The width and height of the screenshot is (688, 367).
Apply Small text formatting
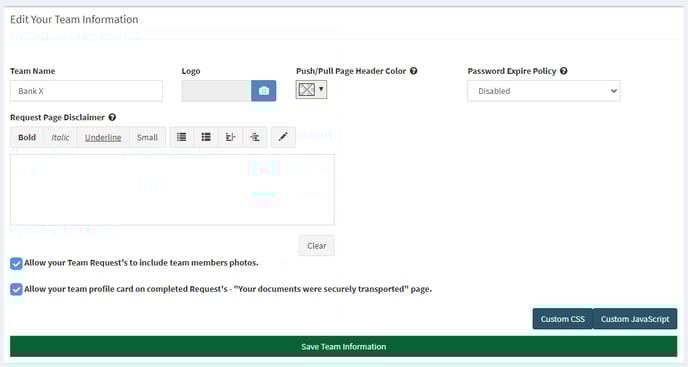click(x=147, y=137)
